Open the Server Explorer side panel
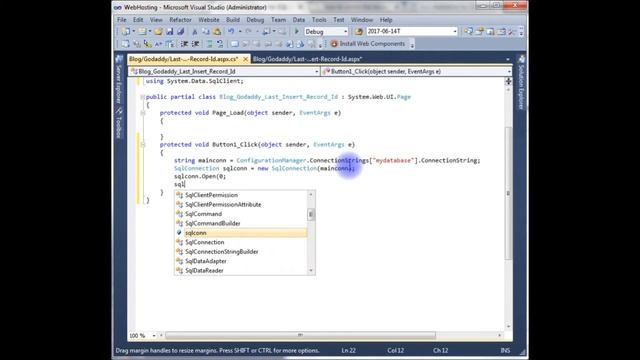Image resolution: width=640 pixels, height=360 pixels. click(x=119, y=80)
